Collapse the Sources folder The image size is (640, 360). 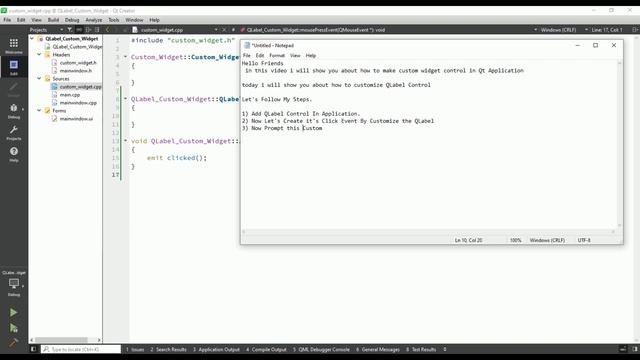click(x=39, y=78)
